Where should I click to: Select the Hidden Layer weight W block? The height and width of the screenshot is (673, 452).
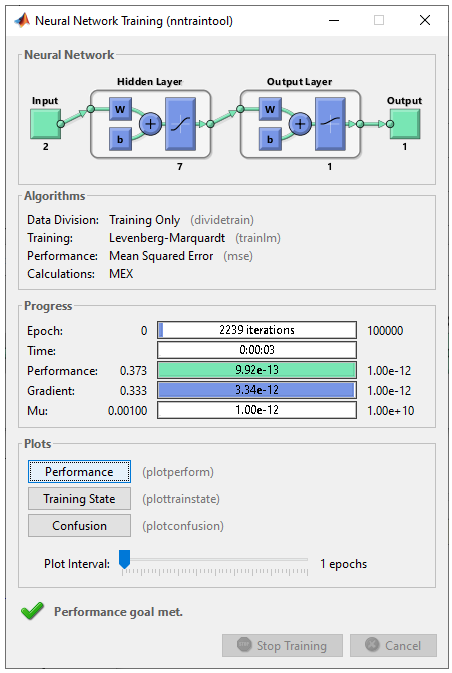[120, 109]
